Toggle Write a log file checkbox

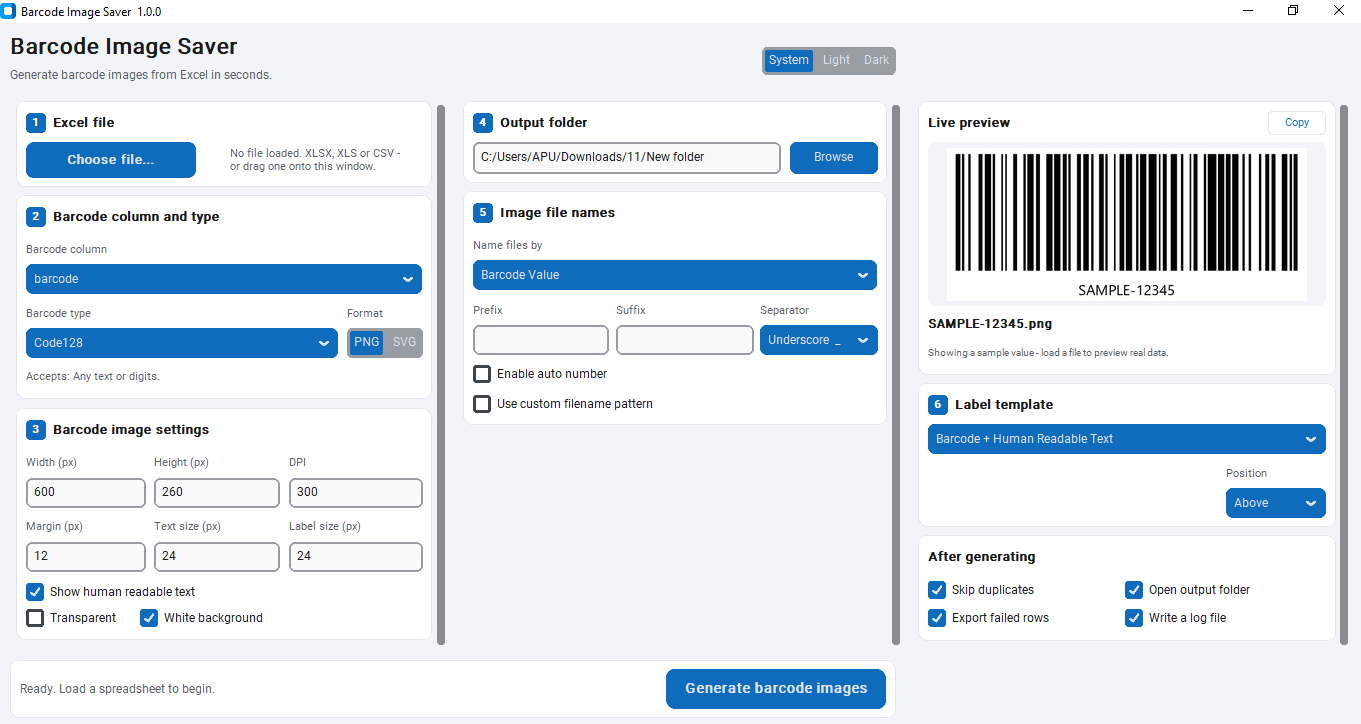coord(1134,618)
